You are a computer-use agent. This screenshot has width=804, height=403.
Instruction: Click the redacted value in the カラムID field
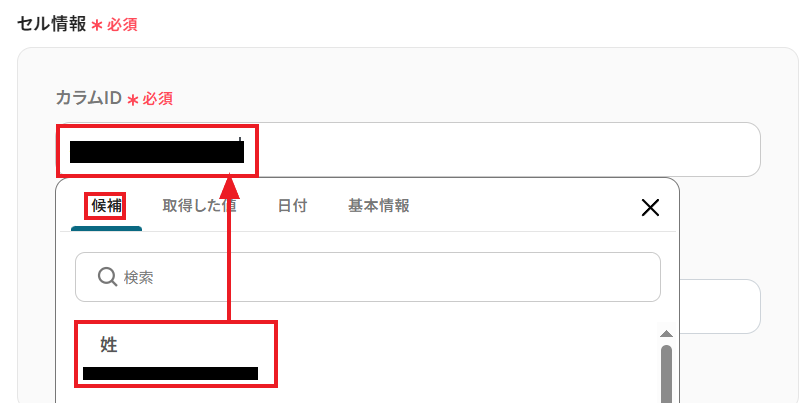pyautogui.click(x=157, y=152)
